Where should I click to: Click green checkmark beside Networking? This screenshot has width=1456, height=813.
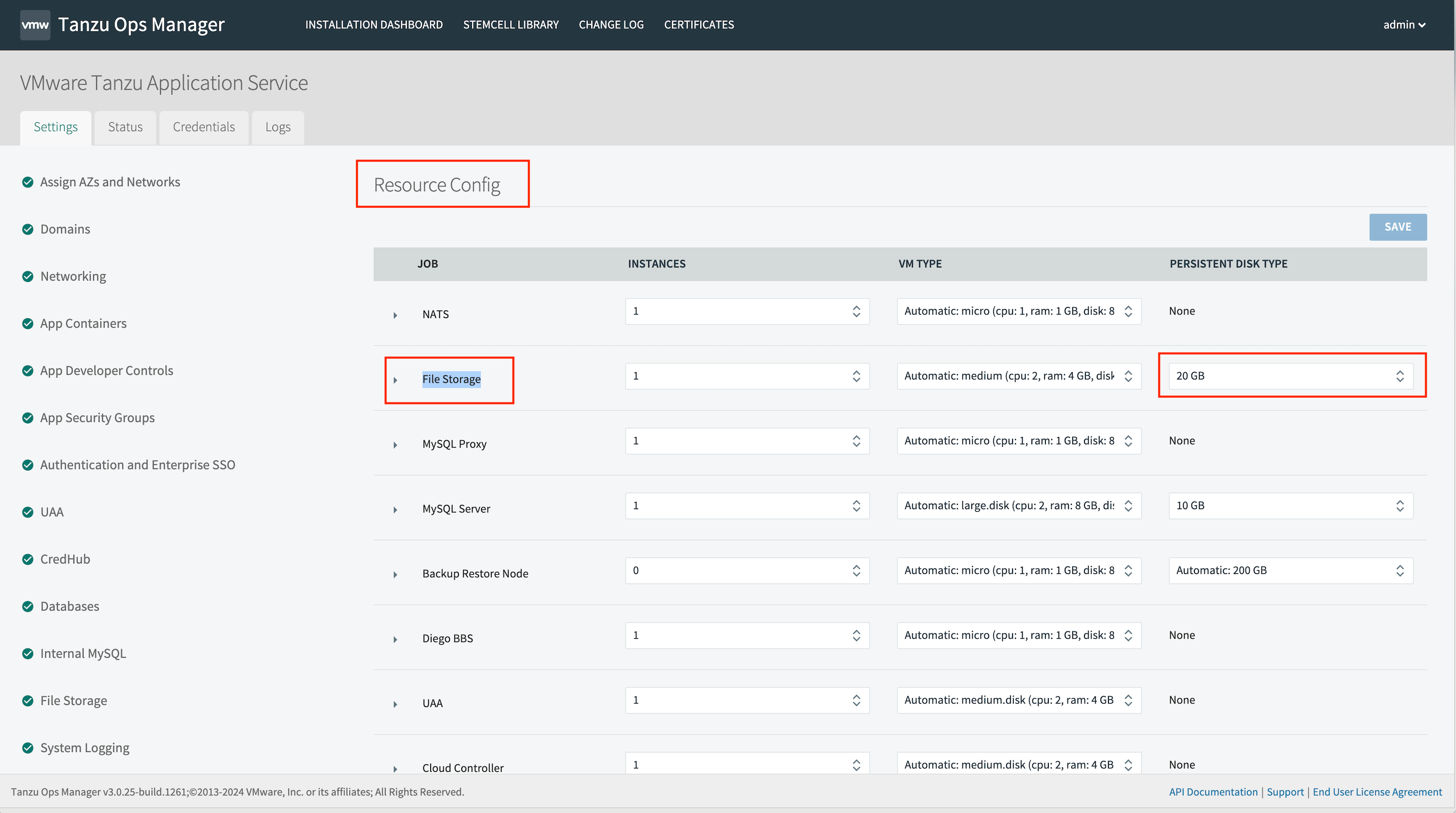pos(28,276)
